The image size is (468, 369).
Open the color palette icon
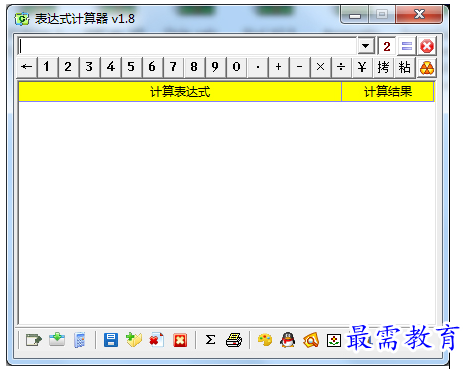coord(265,340)
